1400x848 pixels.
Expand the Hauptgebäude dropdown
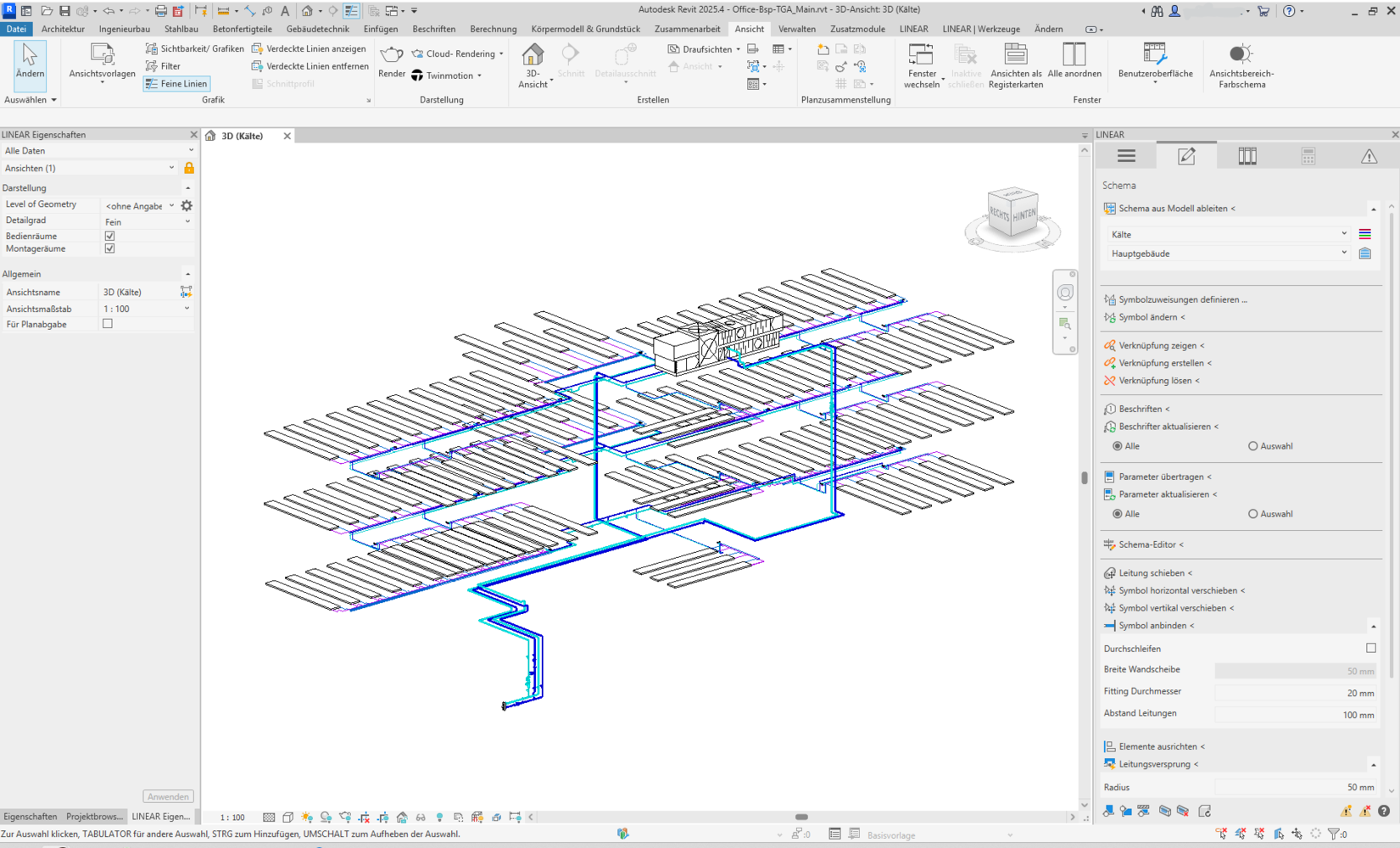(x=1228, y=254)
